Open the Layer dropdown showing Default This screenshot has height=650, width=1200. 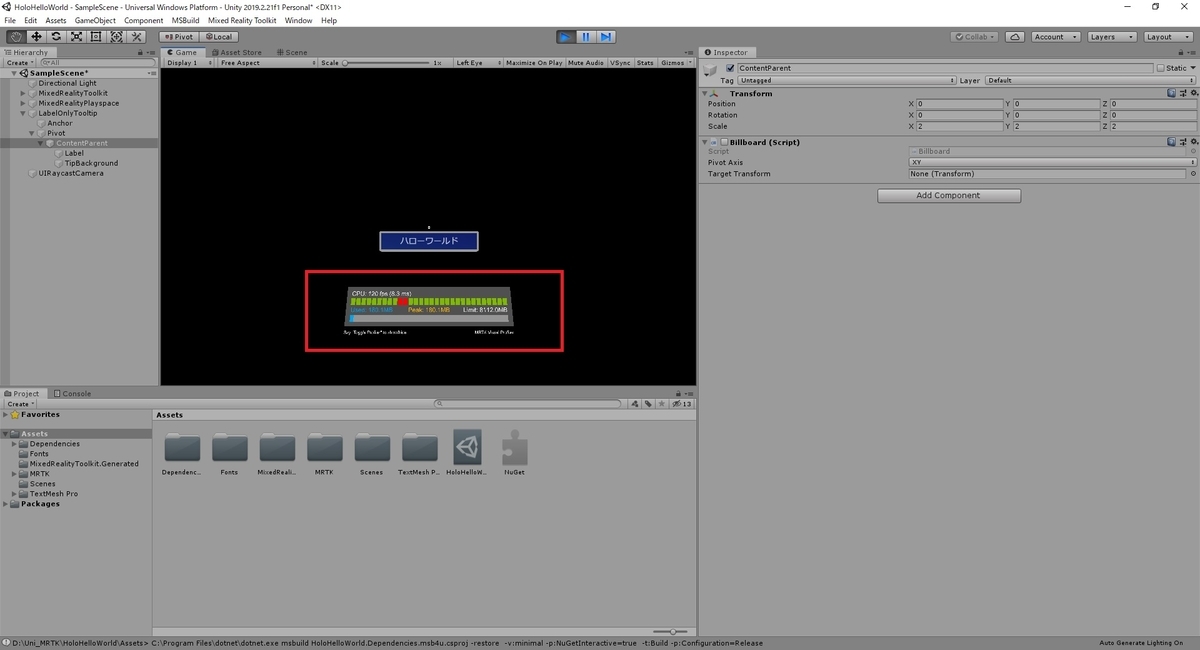[x=1091, y=80]
